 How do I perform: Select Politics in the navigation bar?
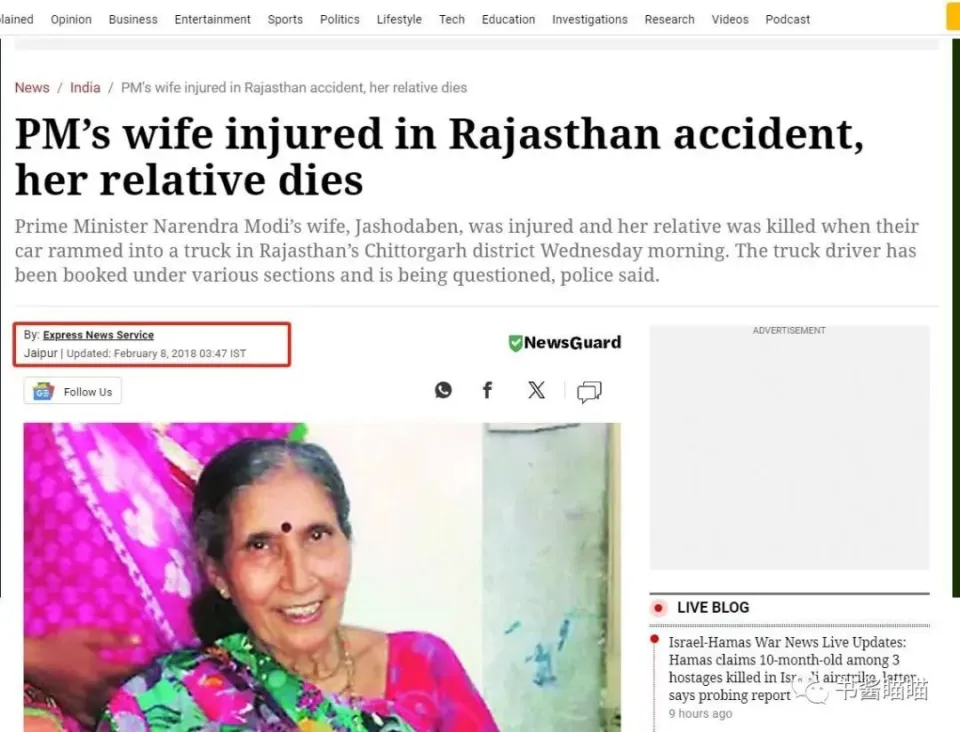coord(340,20)
